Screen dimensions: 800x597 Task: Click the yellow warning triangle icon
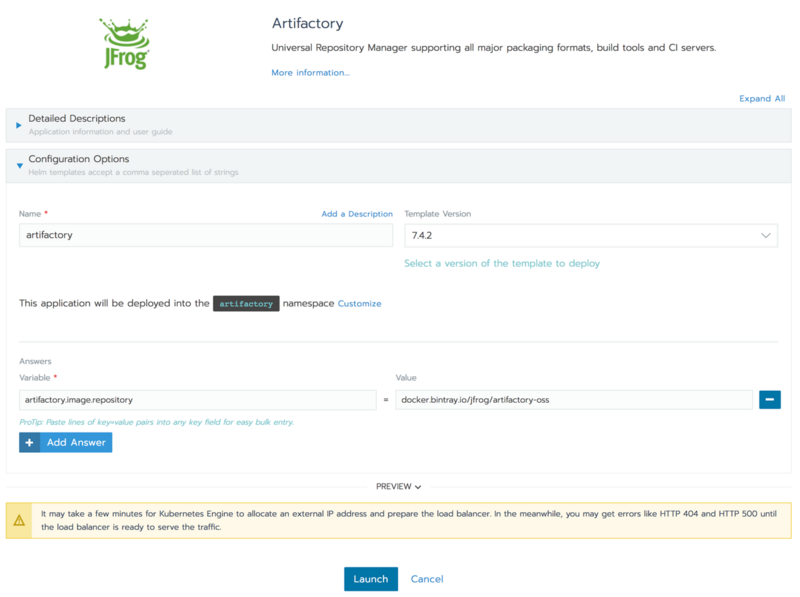[19, 520]
